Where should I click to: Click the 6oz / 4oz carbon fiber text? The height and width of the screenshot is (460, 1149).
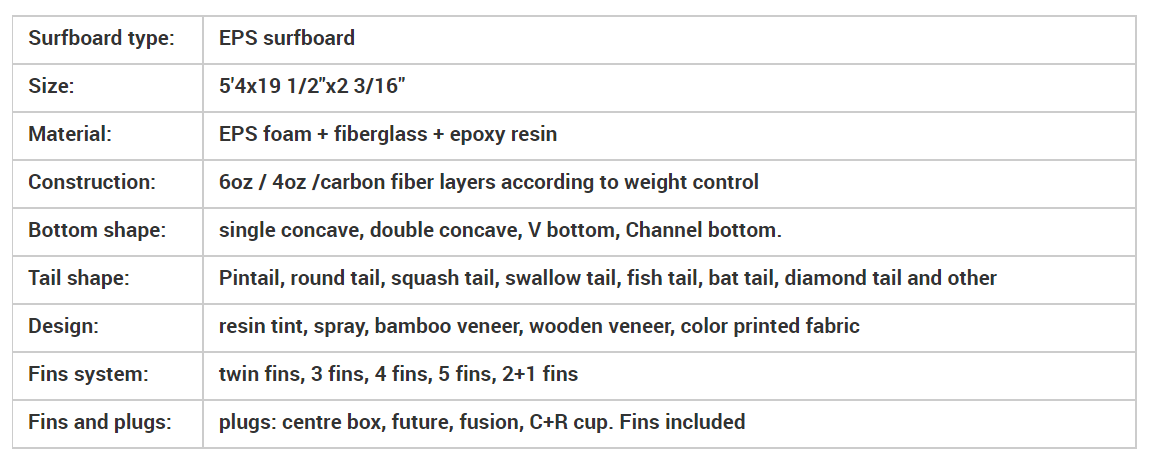(488, 182)
